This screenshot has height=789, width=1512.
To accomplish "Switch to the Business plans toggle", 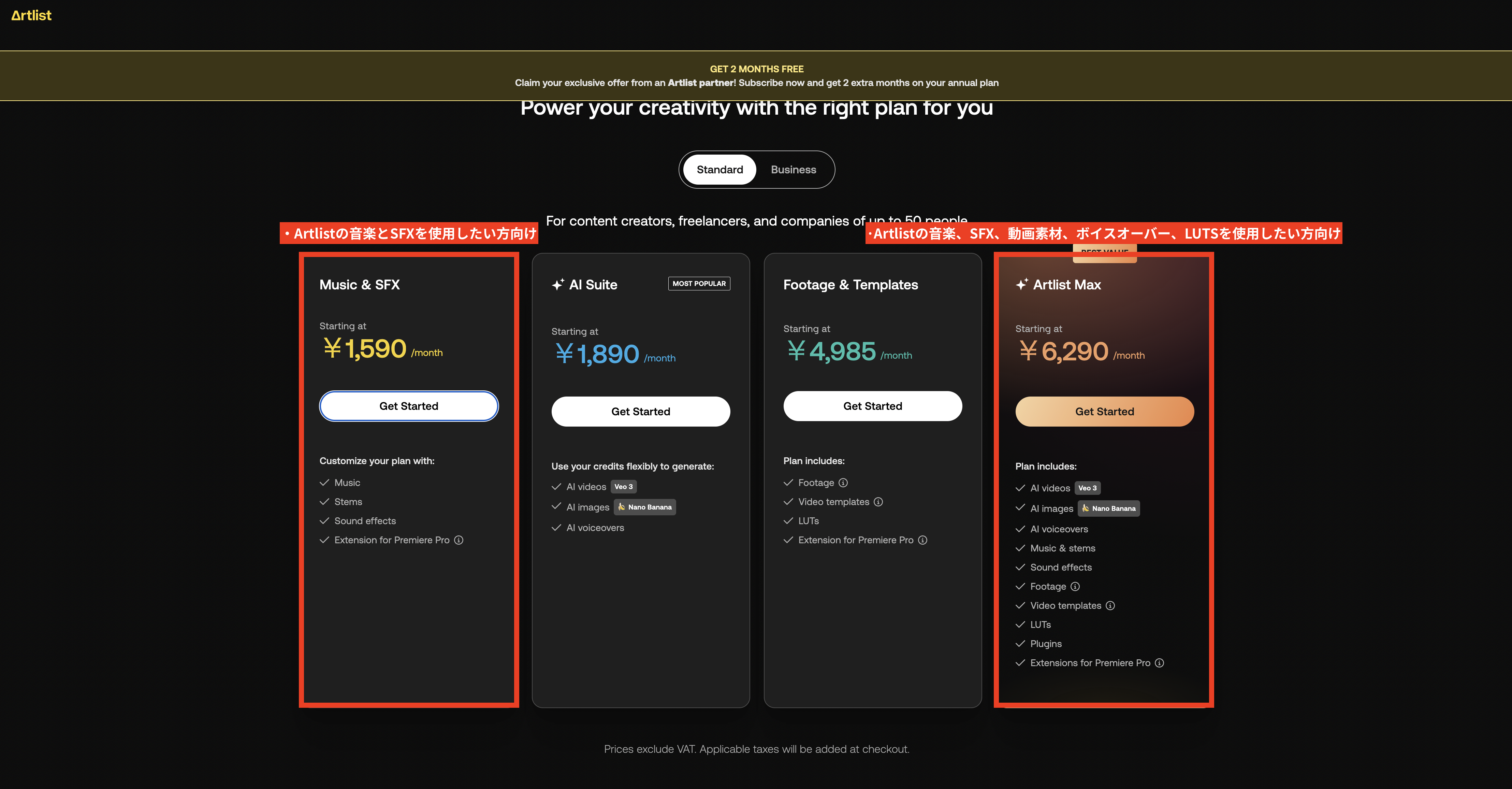I will (x=793, y=170).
